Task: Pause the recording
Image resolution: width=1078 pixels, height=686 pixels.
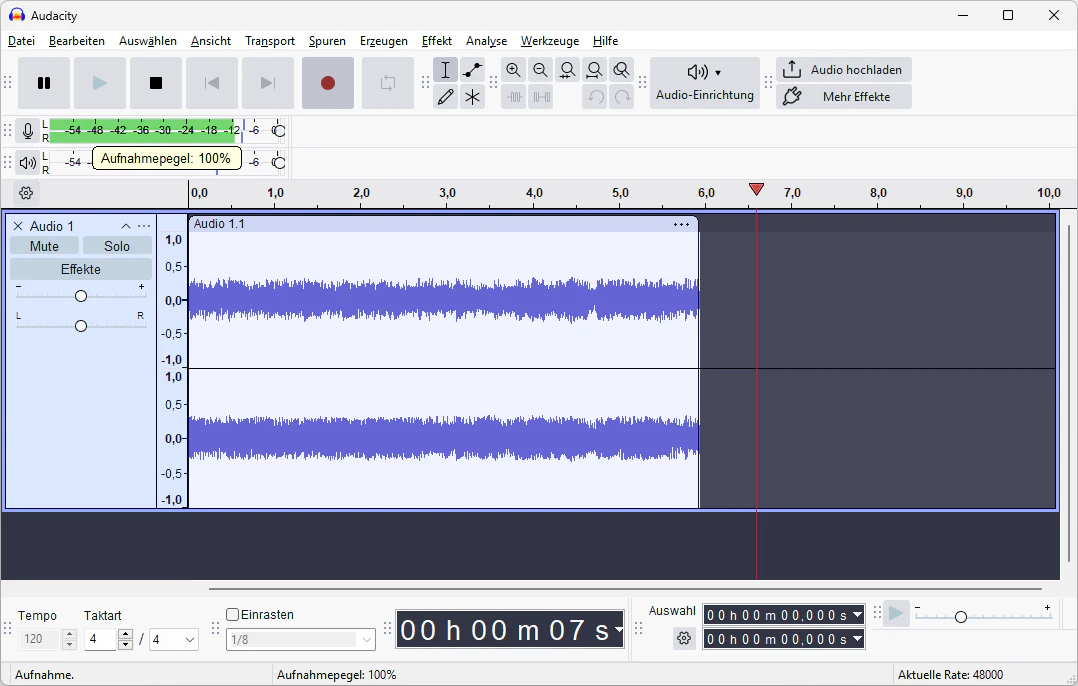Action: [44, 83]
